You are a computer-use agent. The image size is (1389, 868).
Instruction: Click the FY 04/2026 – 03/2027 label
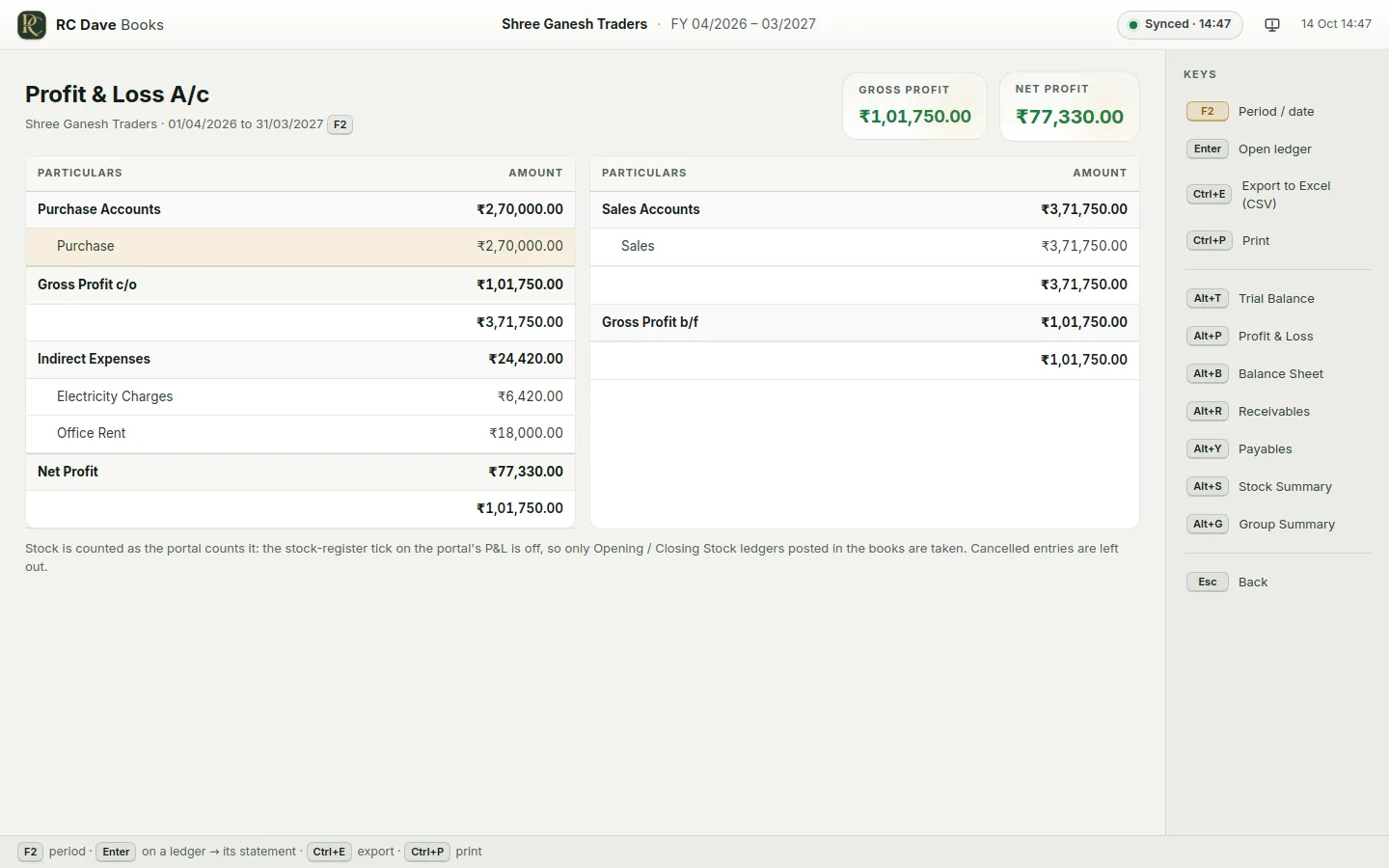tap(743, 24)
